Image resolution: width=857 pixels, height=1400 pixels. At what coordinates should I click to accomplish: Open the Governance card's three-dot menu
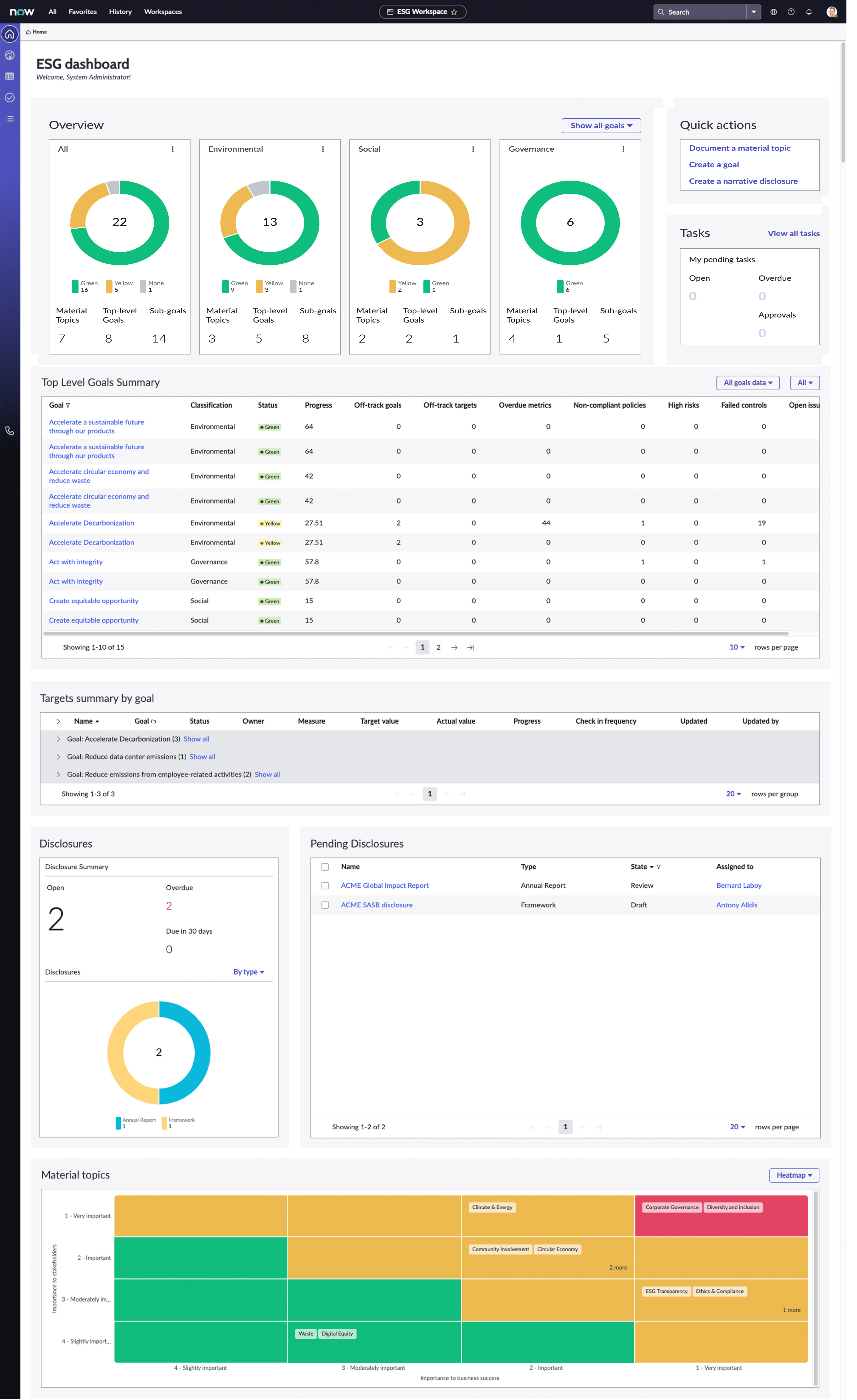tap(624, 149)
